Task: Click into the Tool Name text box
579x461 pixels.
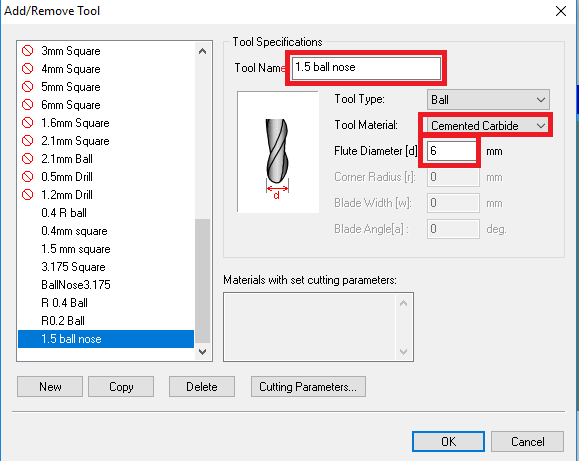Action: [x=366, y=68]
